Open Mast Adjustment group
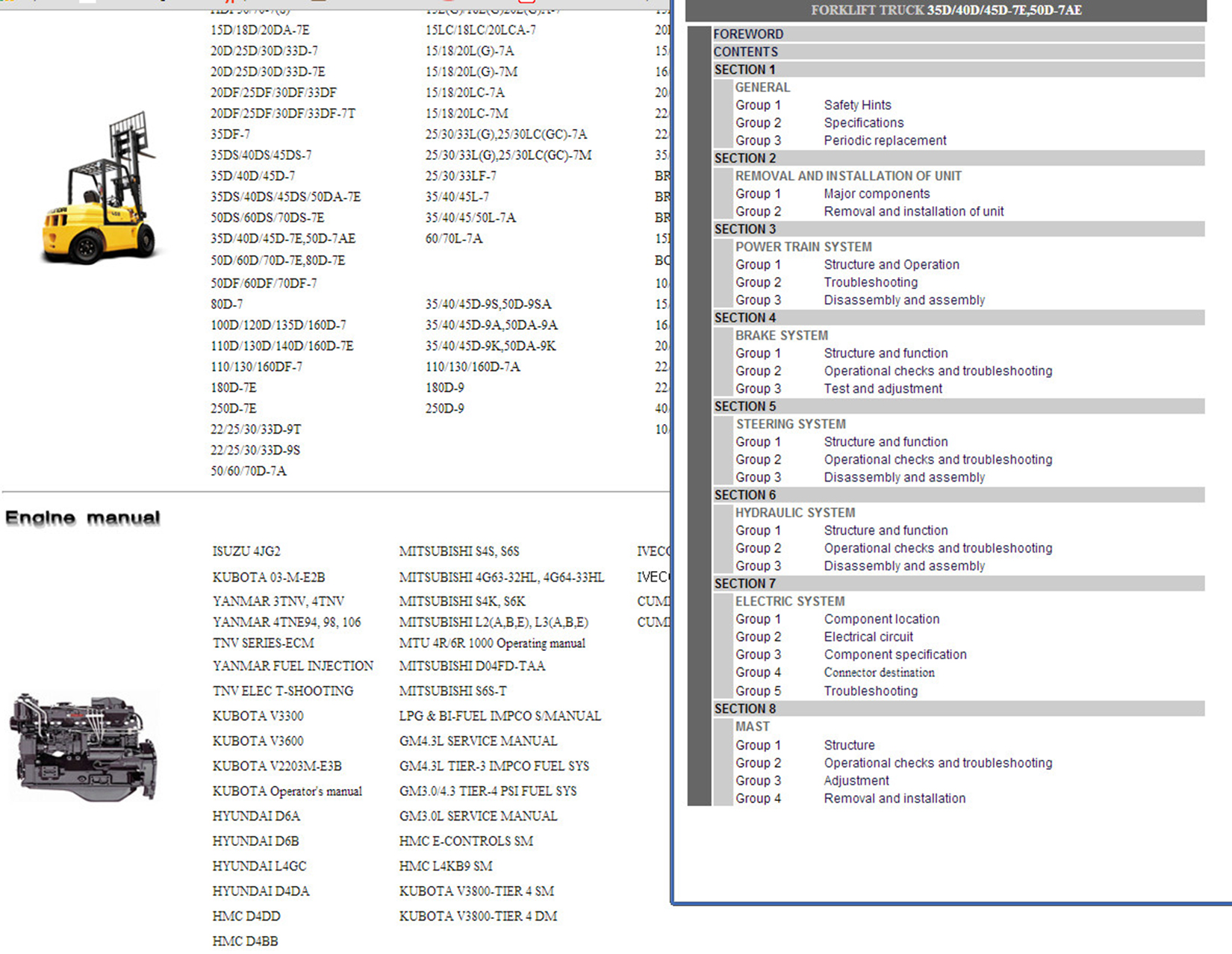Image resolution: width=1232 pixels, height=954 pixels. click(x=856, y=781)
